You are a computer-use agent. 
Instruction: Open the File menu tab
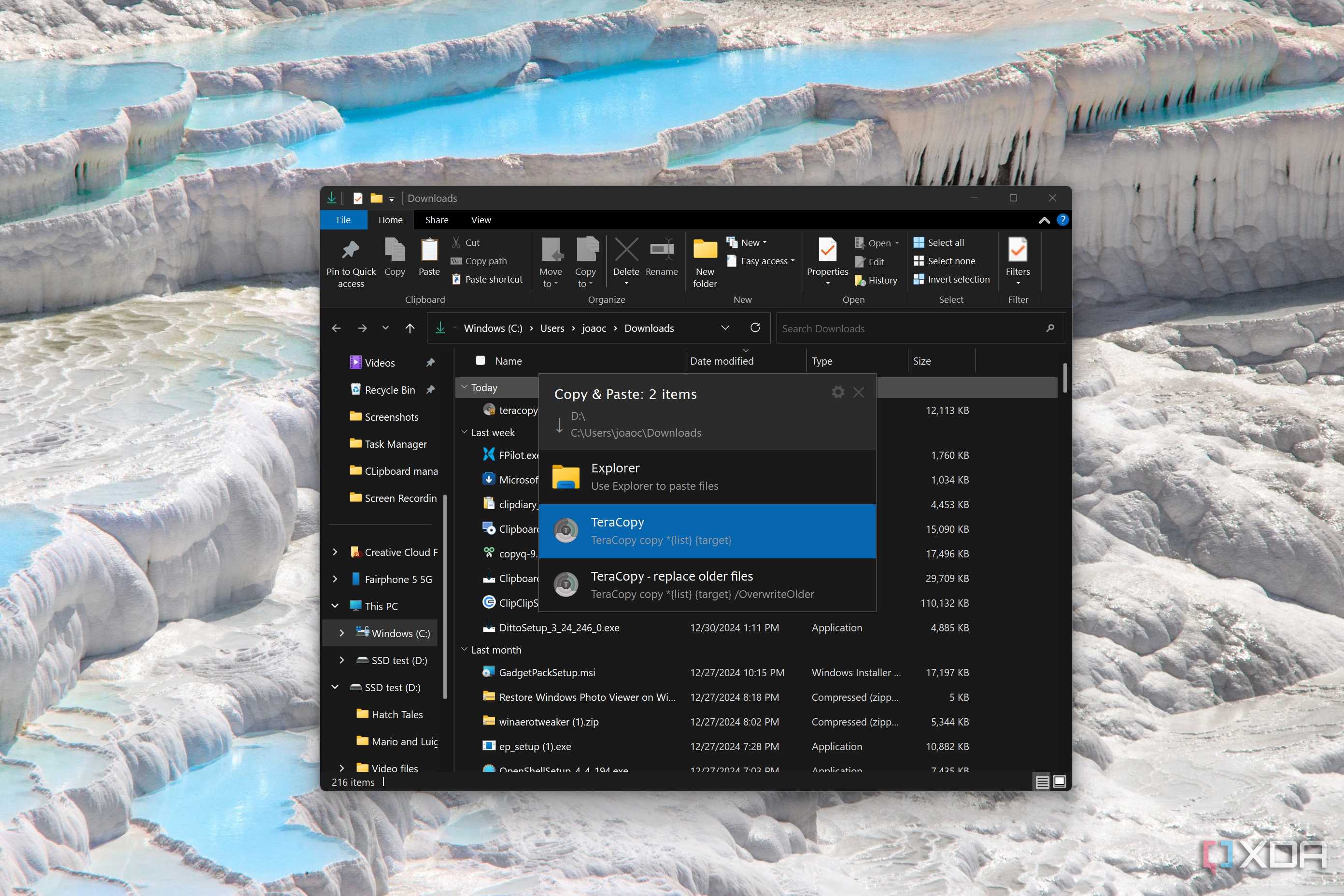pos(343,220)
